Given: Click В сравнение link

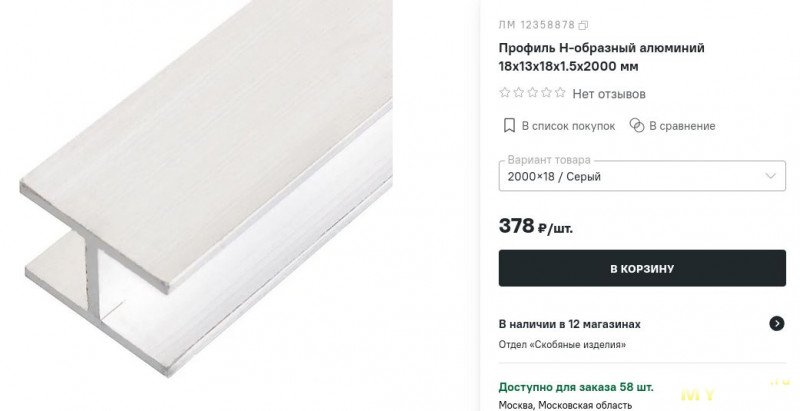Looking at the screenshot, I should click(682, 126).
